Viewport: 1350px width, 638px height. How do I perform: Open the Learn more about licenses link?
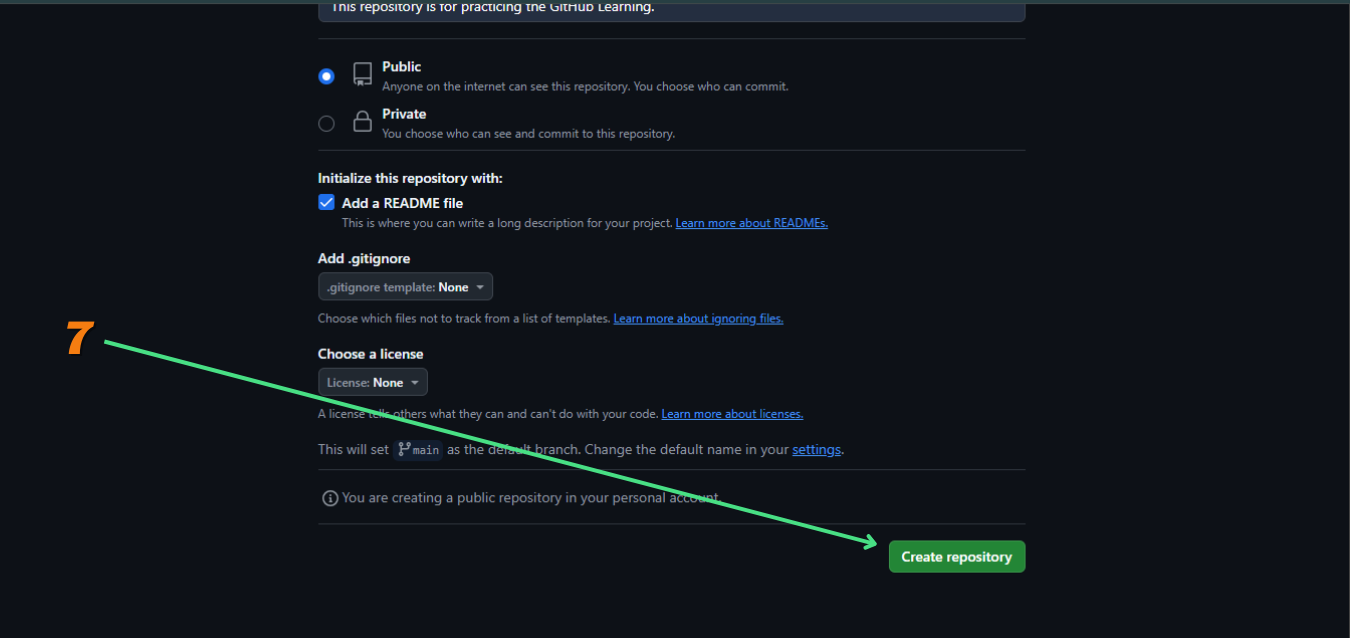point(732,414)
